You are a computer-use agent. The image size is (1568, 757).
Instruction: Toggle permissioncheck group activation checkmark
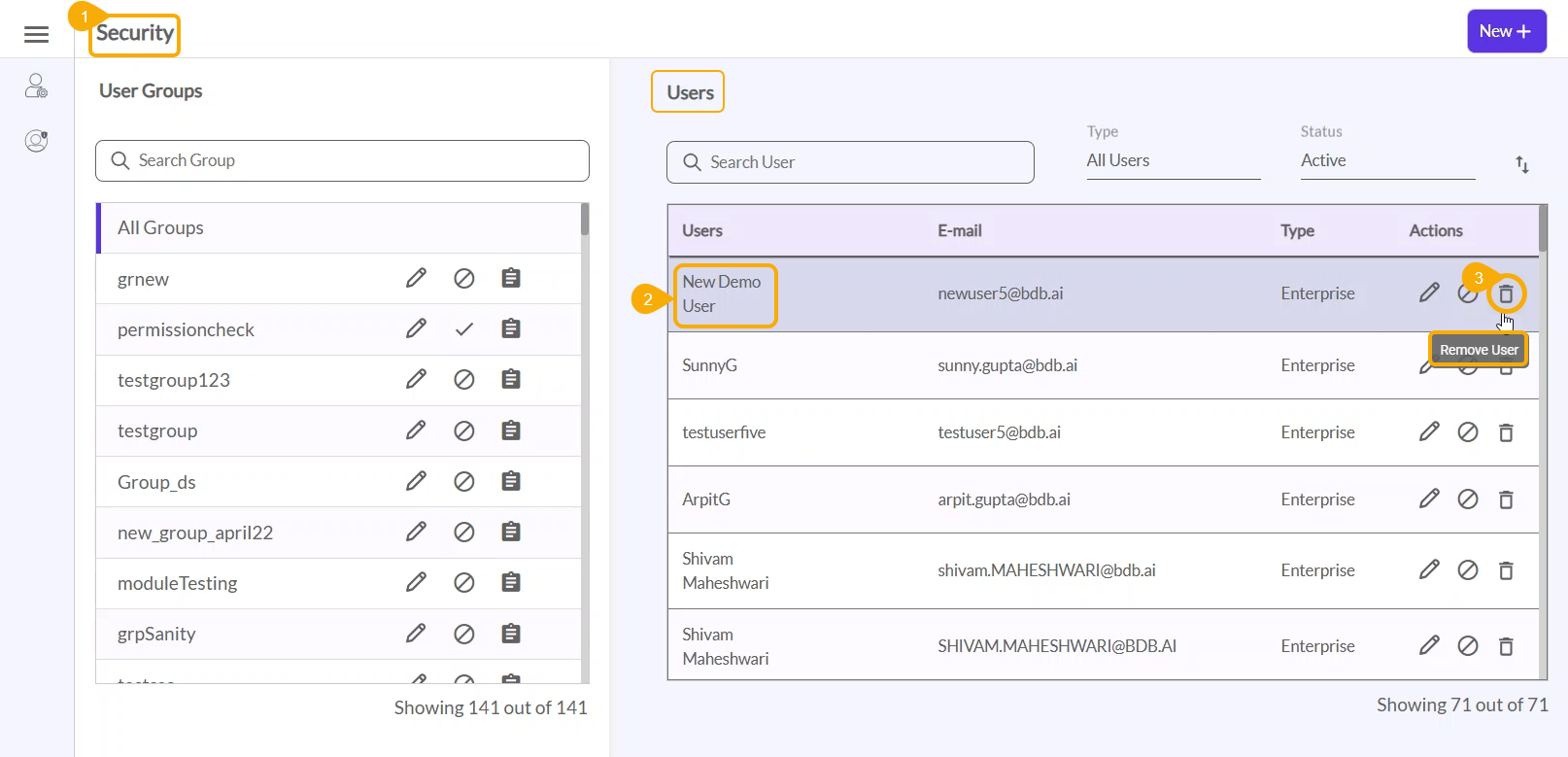point(464,329)
